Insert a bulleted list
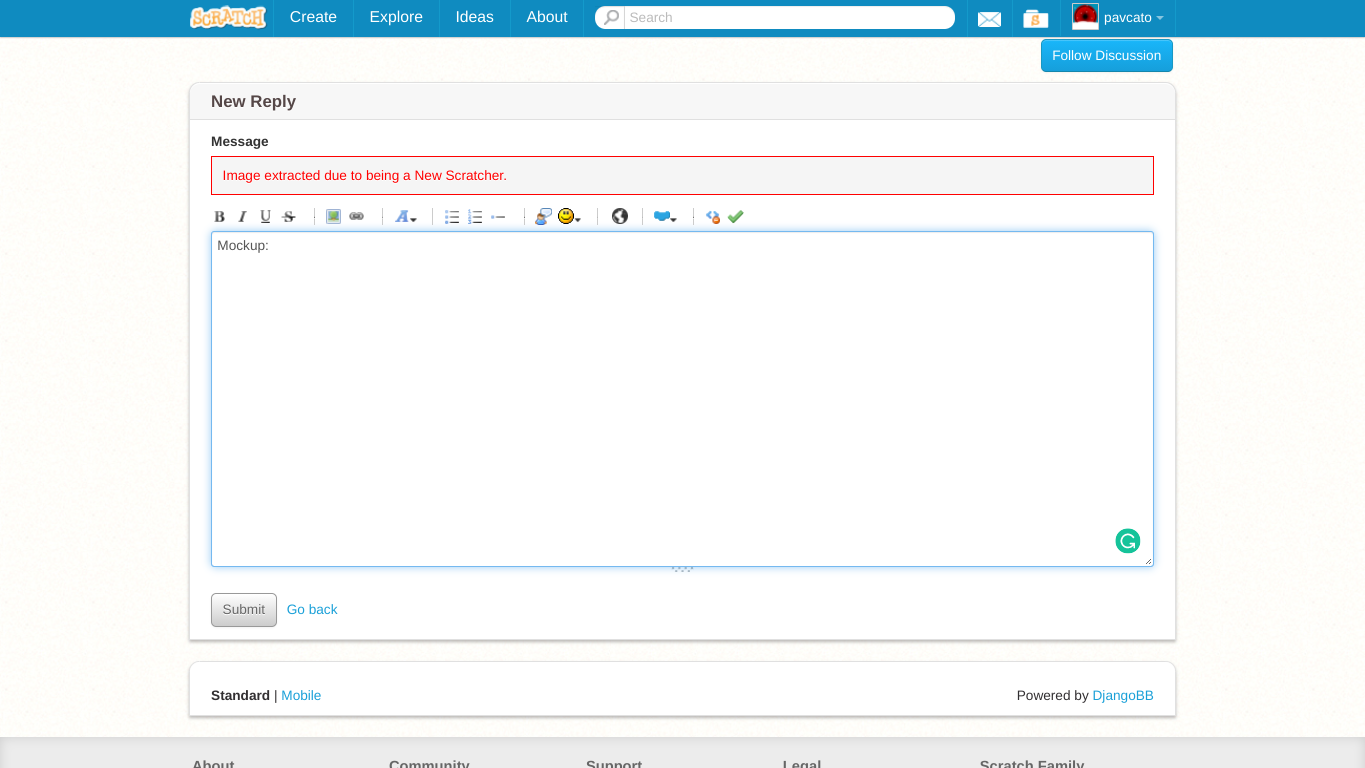1365x768 pixels. pos(452,217)
